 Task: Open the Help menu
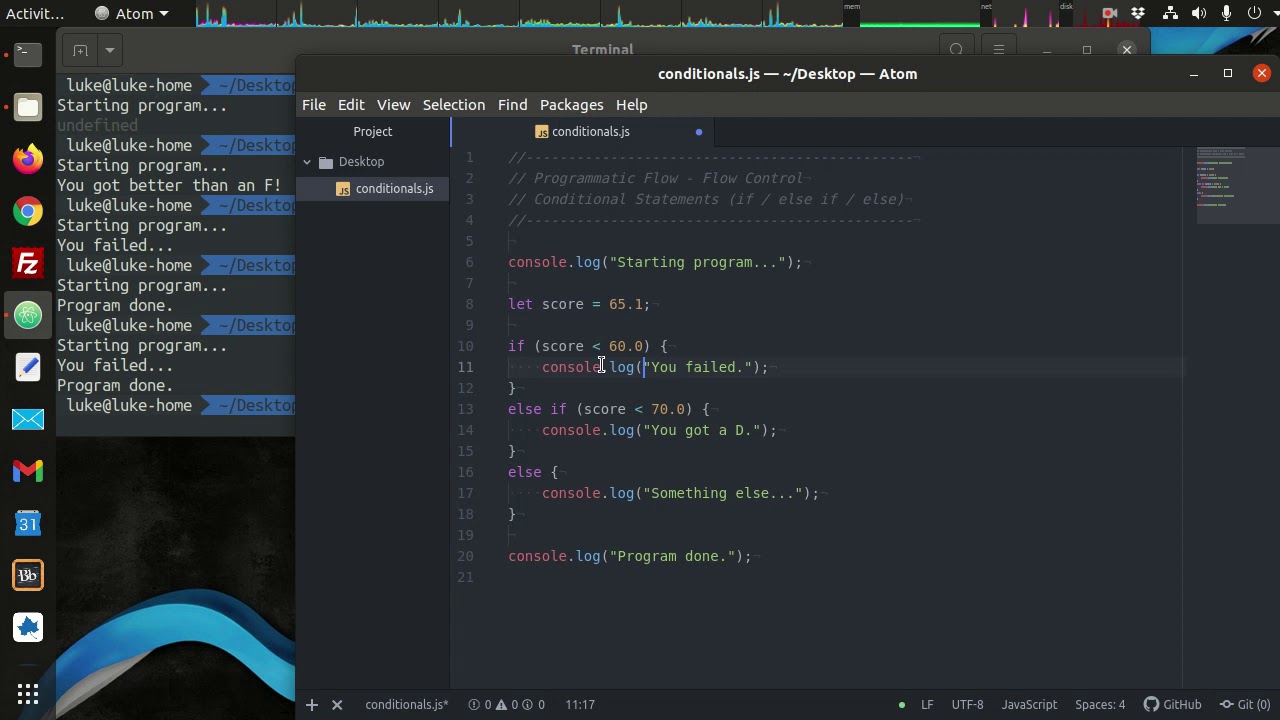(x=631, y=105)
